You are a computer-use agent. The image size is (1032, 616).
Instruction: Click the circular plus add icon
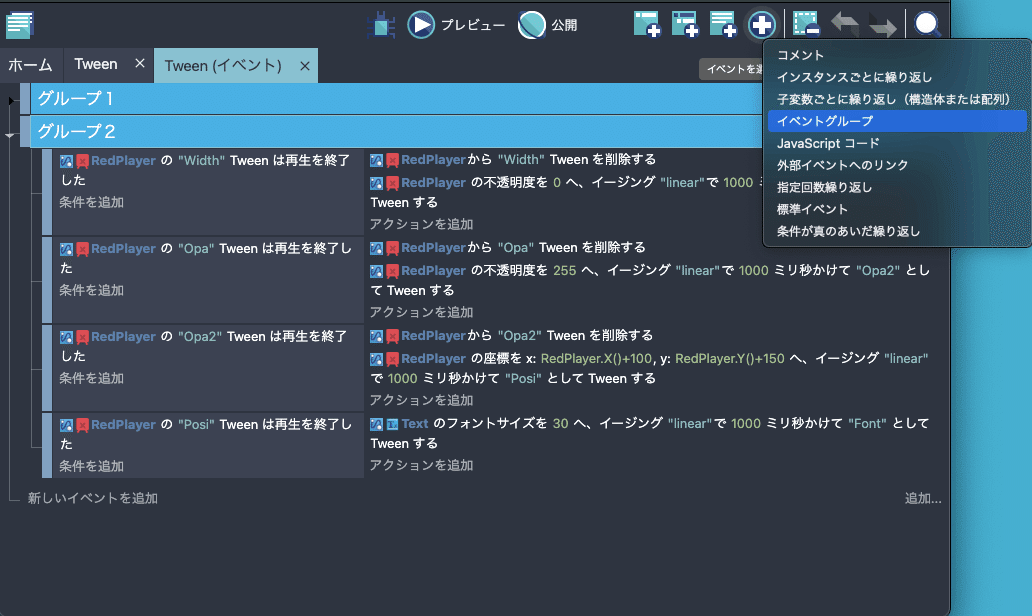coord(760,25)
